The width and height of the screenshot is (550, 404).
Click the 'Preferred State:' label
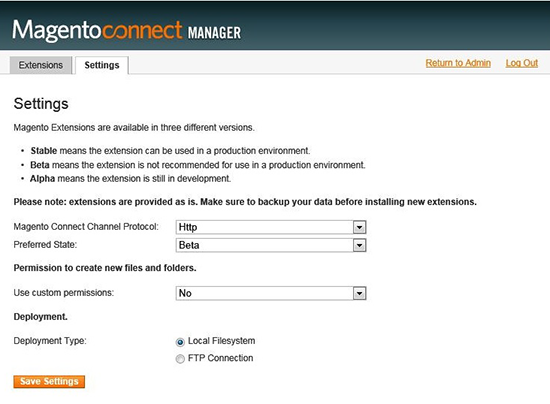click(45, 245)
